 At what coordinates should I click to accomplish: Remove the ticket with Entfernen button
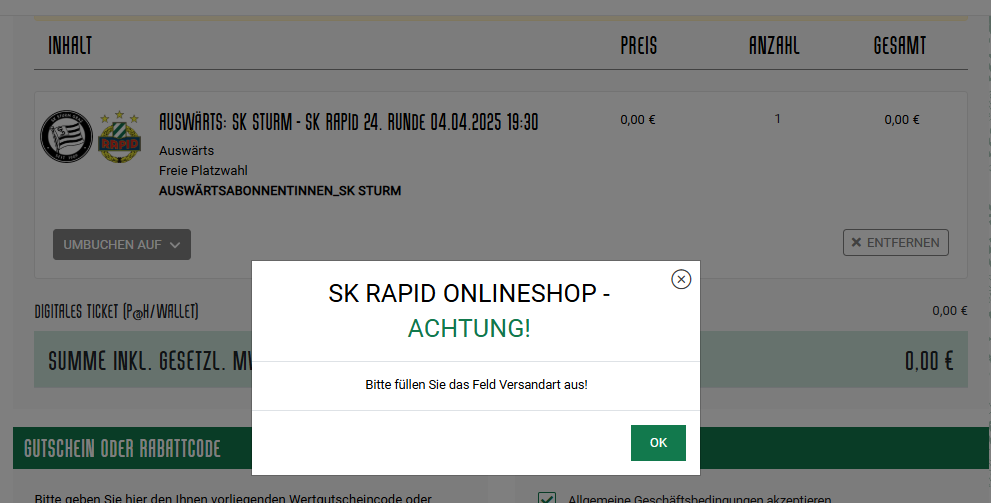(x=896, y=243)
